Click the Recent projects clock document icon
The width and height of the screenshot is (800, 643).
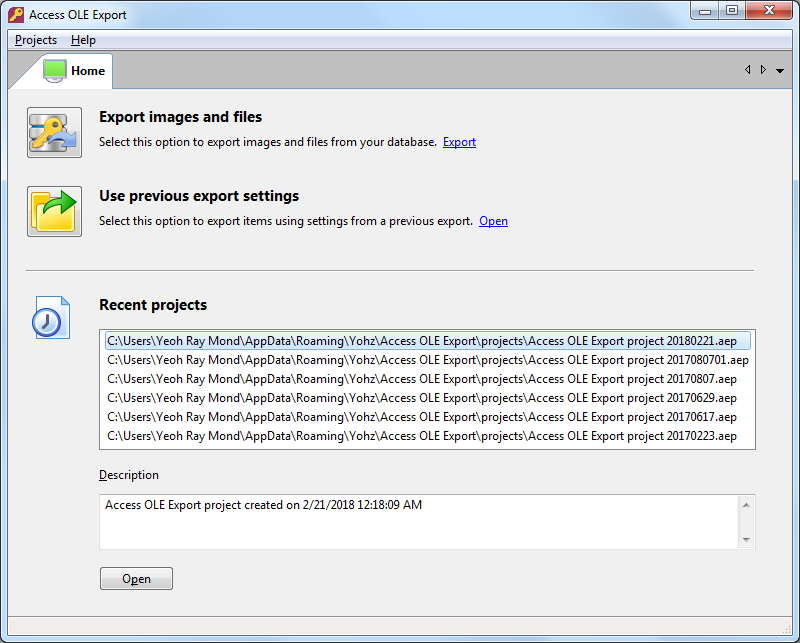[51, 317]
